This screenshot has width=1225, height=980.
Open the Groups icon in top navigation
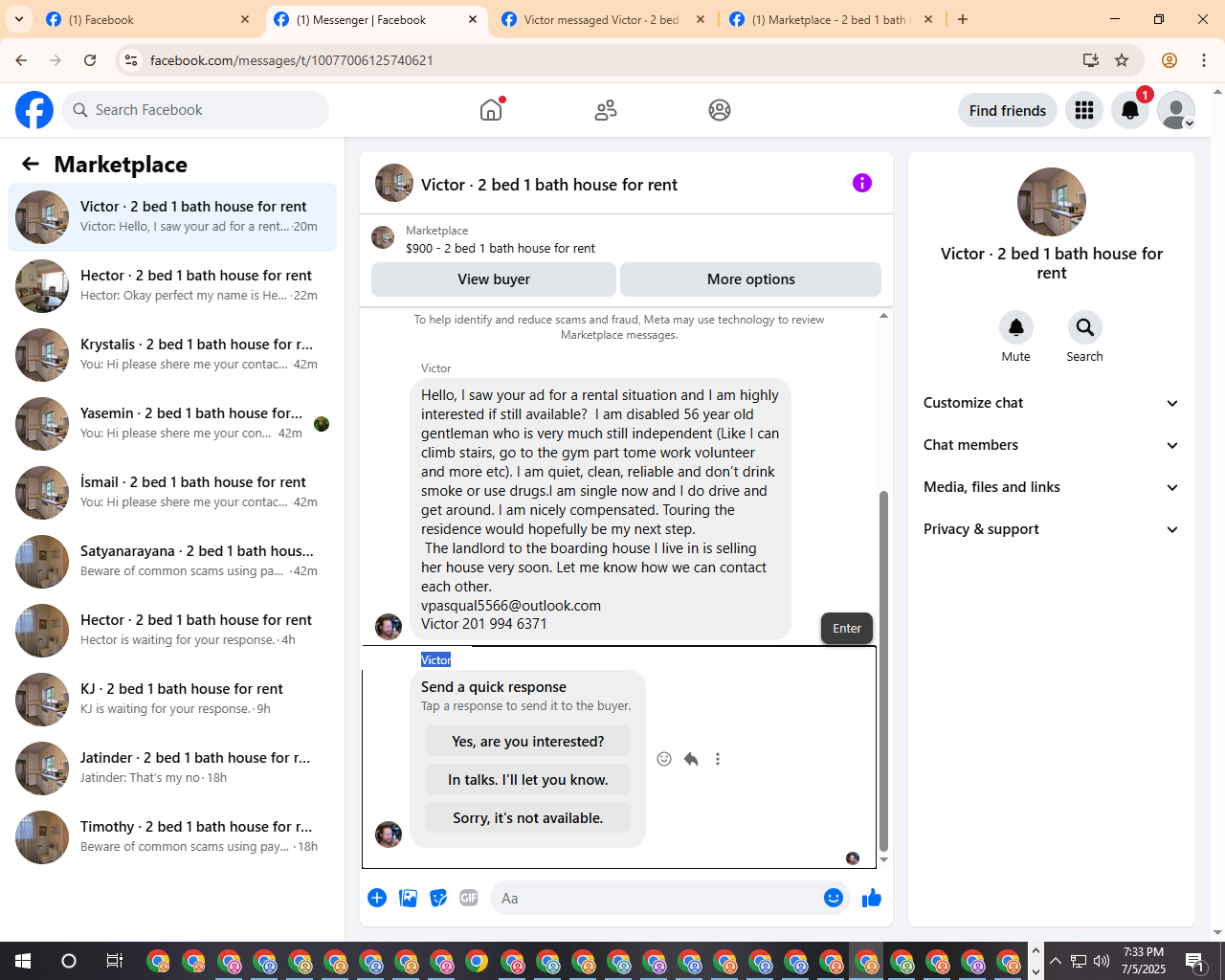720,110
